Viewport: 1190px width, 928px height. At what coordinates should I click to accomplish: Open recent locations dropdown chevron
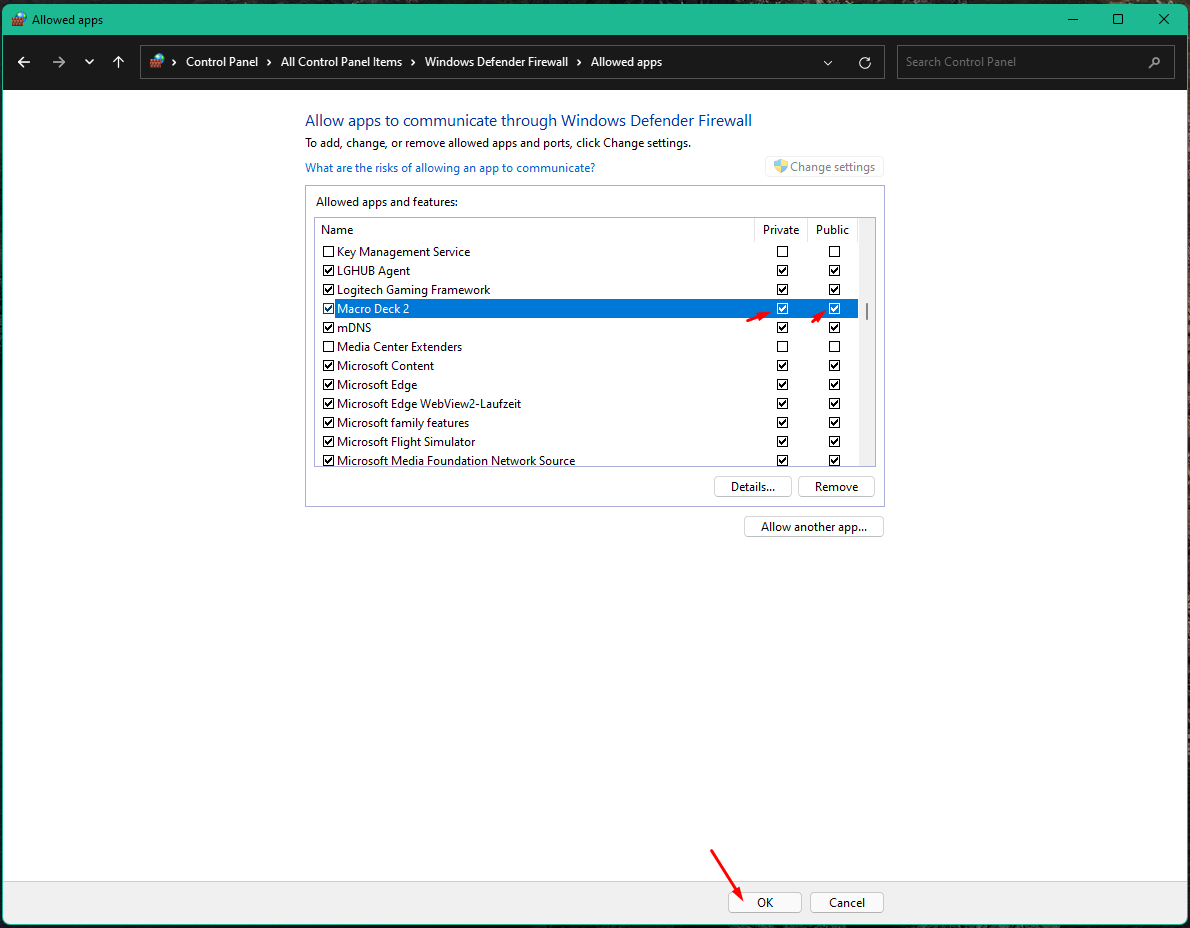[x=90, y=62]
